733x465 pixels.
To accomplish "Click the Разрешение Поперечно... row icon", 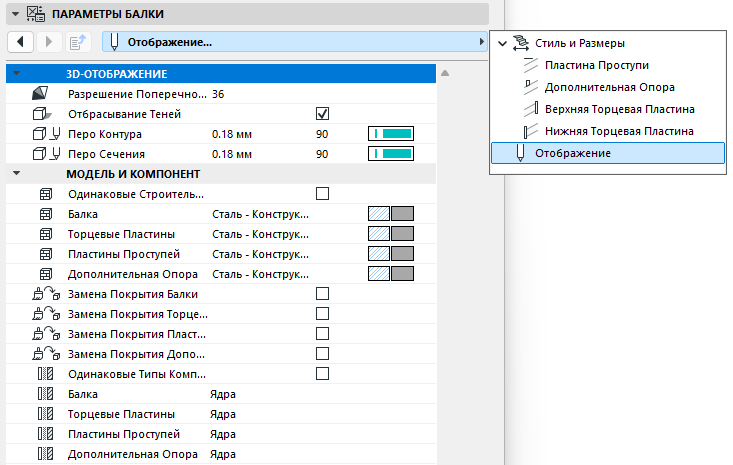I will click(x=40, y=93).
